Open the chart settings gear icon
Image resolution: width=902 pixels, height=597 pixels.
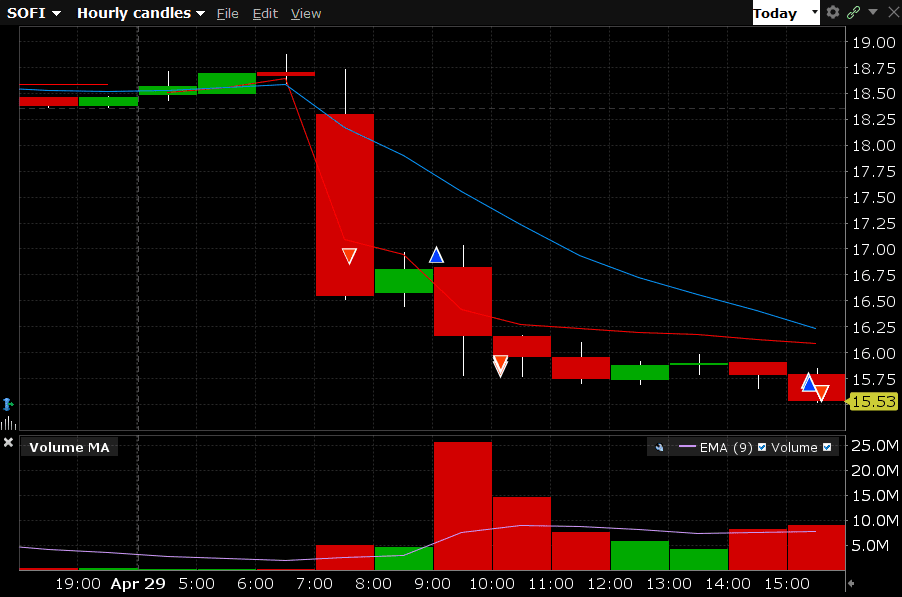coord(832,12)
